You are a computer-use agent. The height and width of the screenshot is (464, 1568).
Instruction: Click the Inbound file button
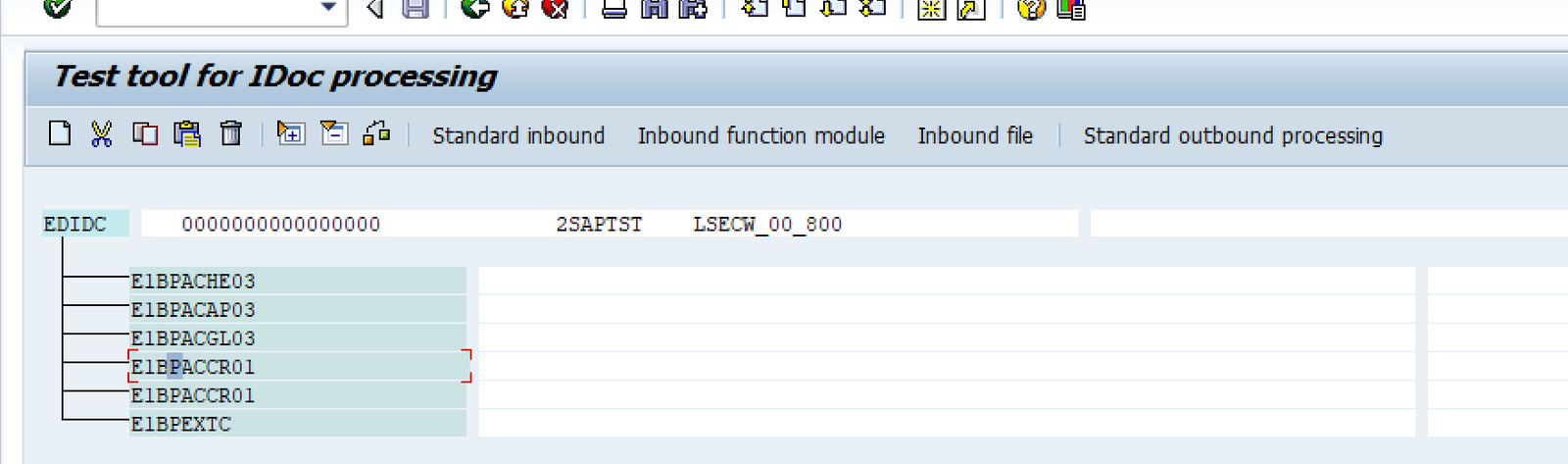point(974,135)
